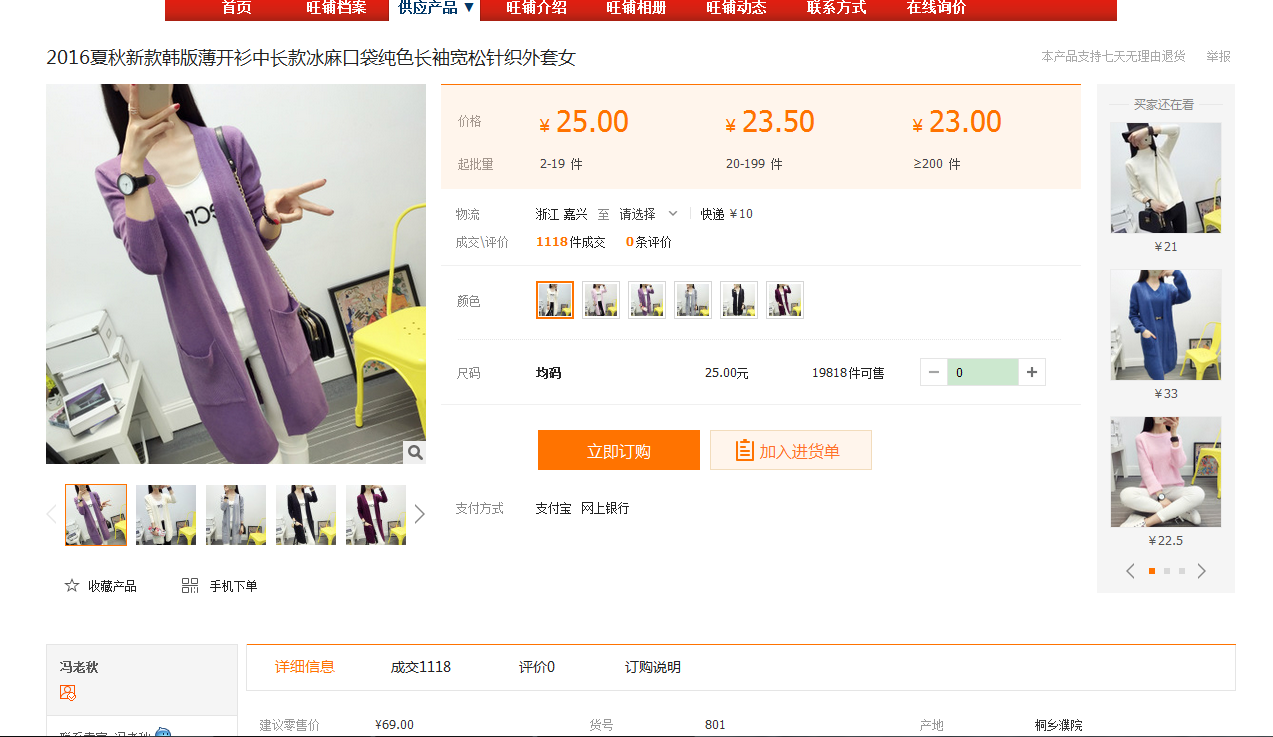Select the white cardigan thumbnail image
The width and height of the screenshot is (1273, 737).
point(166,515)
